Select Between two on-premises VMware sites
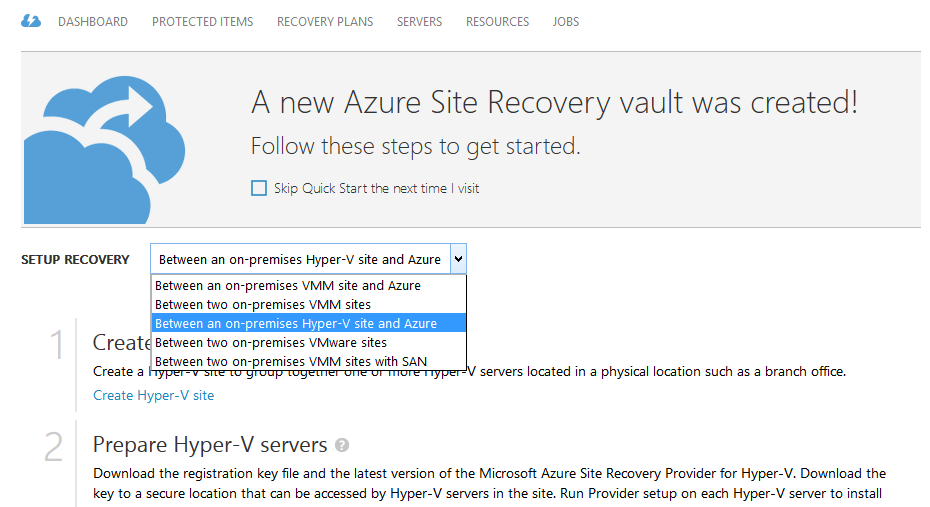The width and height of the screenshot is (930, 507). [x=271, y=342]
